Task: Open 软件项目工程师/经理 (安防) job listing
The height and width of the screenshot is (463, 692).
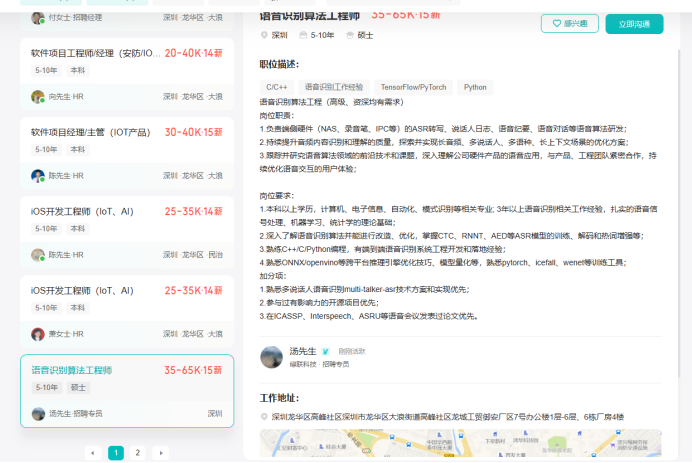Action: pyautogui.click(x=94, y=52)
